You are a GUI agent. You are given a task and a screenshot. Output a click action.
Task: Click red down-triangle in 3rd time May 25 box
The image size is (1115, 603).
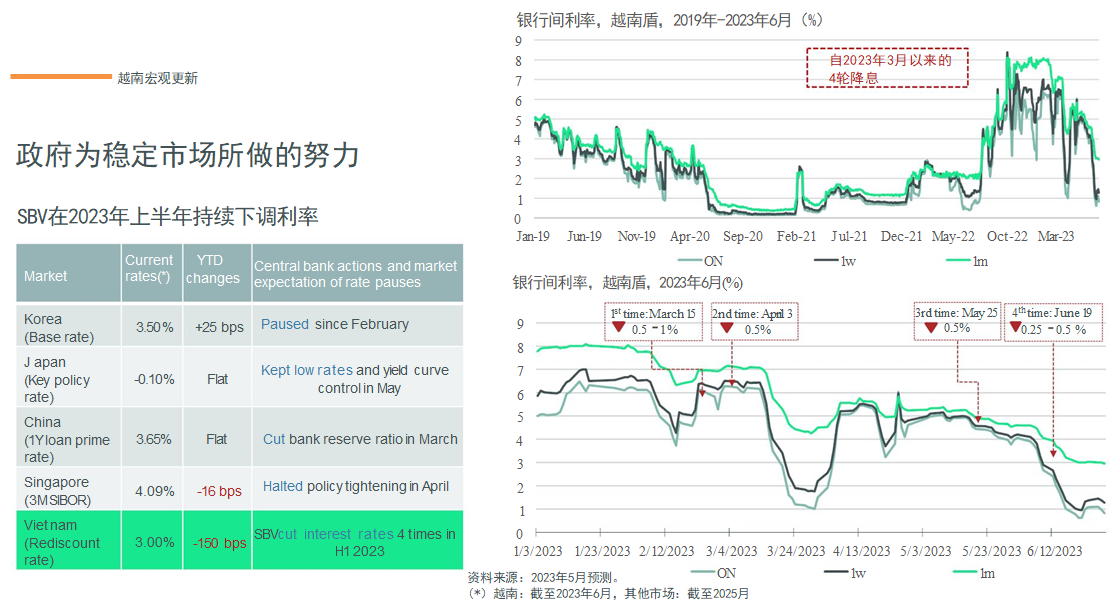[930, 328]
